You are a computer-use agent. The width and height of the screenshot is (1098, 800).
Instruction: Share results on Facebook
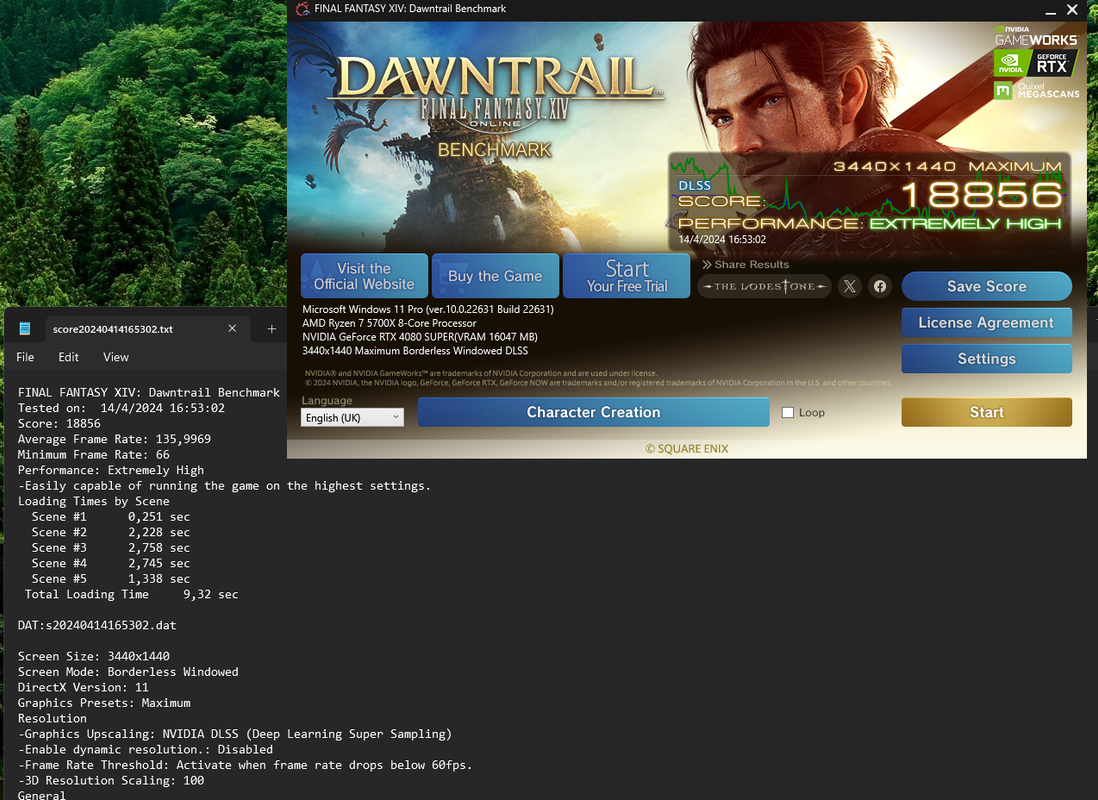pos(880,286)
